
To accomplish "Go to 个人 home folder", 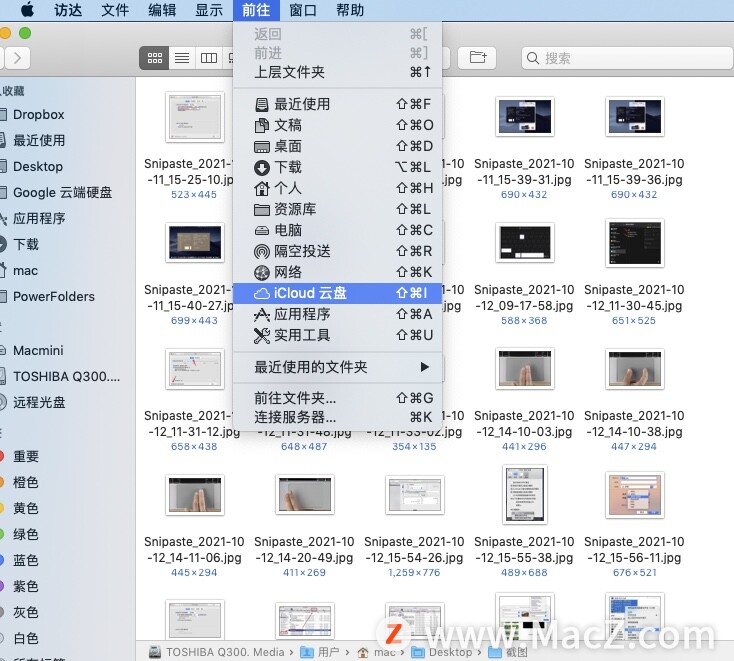I will 338,188.
